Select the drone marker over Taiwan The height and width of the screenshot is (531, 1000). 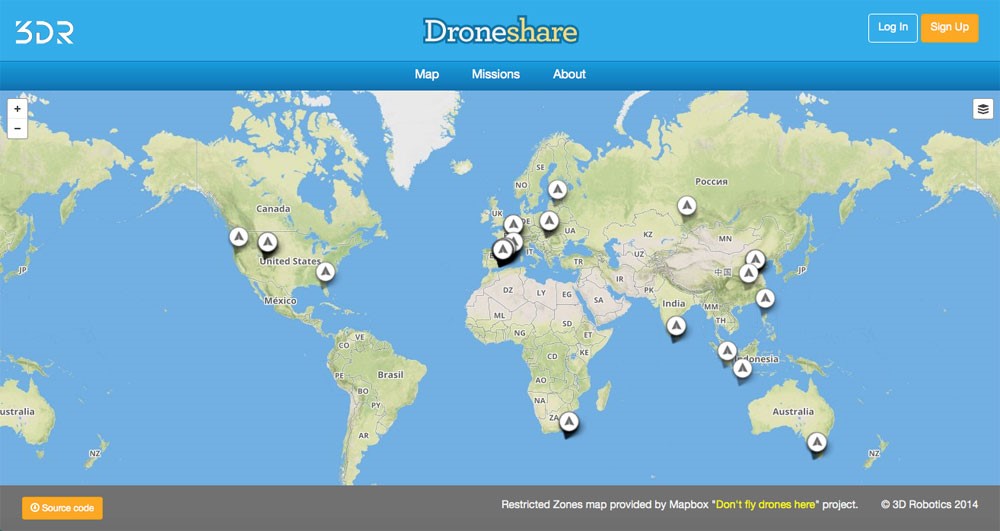click(x=765, y=298)
